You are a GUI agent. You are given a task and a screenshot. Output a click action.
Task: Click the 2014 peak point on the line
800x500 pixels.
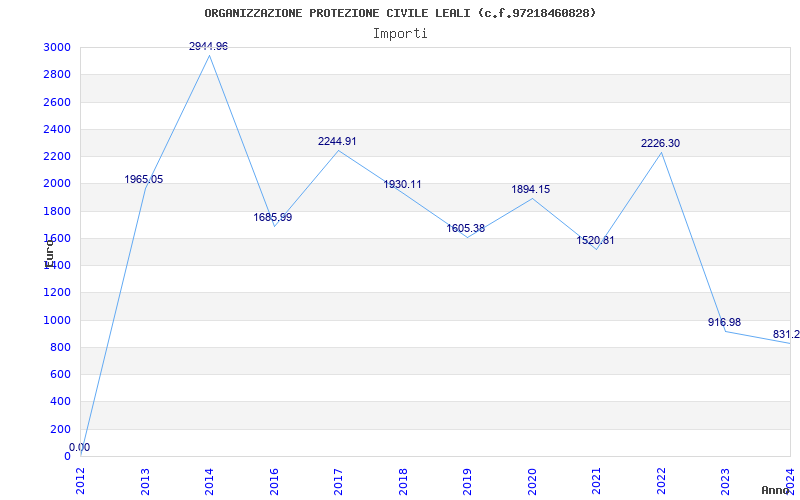(209, 55)
